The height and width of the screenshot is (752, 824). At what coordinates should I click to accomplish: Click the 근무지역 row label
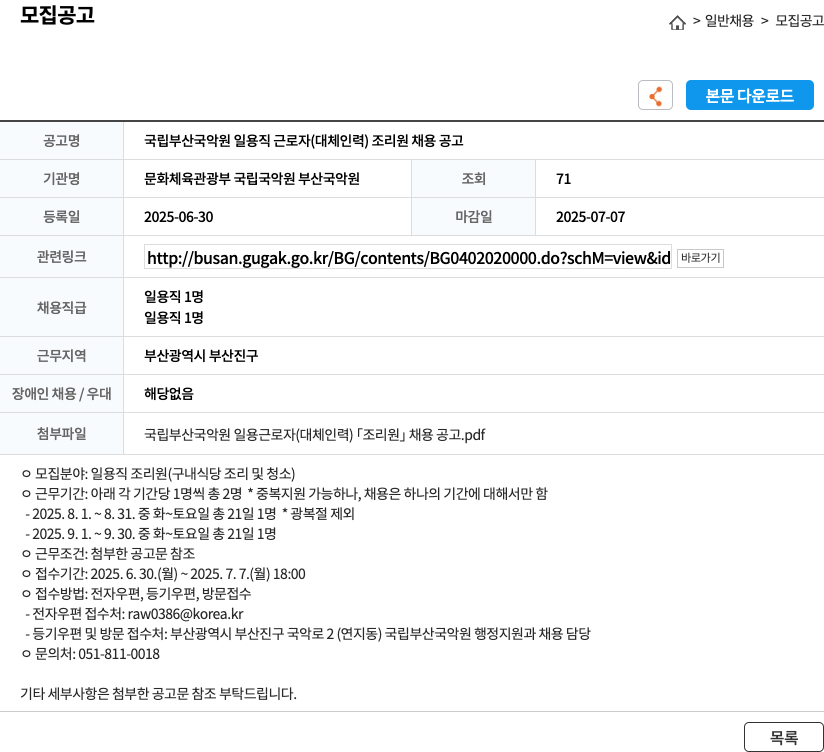(61, 356)
